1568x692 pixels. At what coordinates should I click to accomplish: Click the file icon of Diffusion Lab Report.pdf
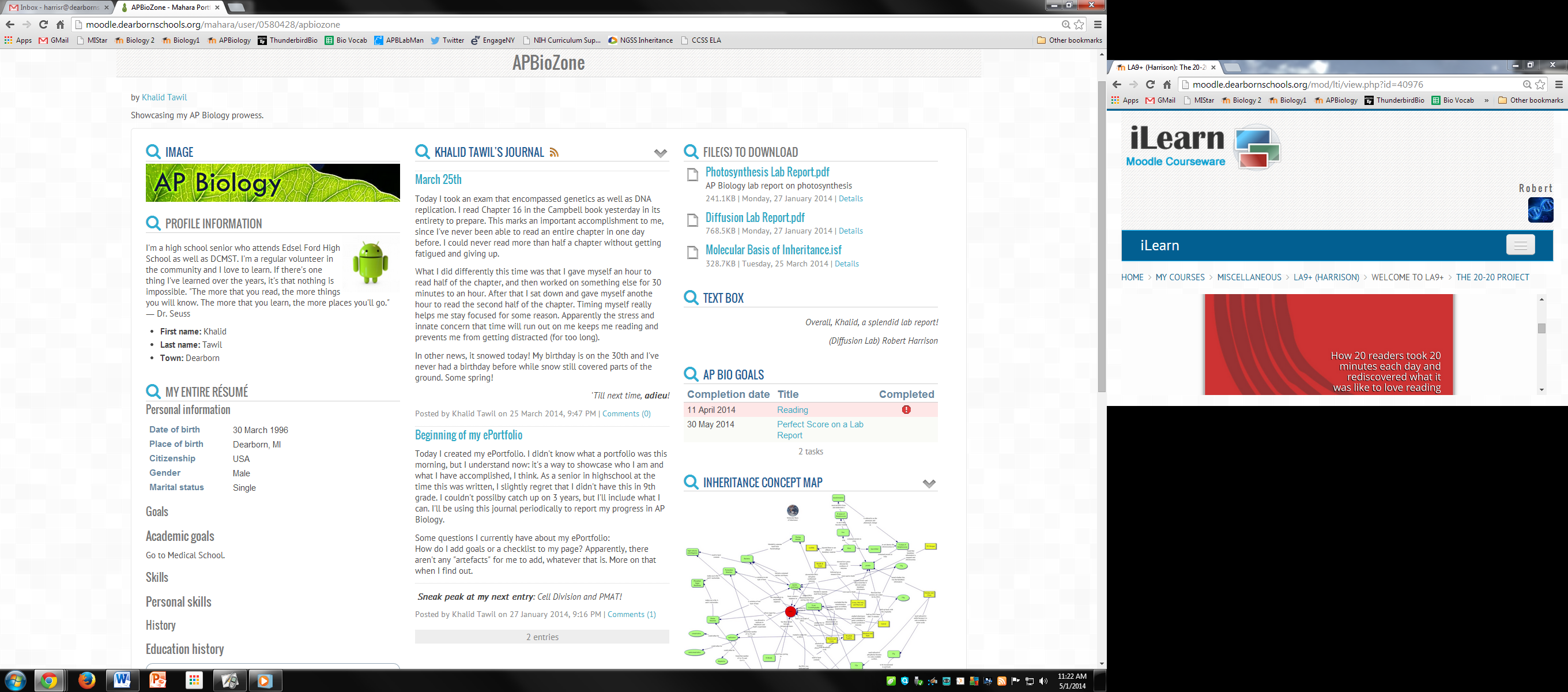692,220
